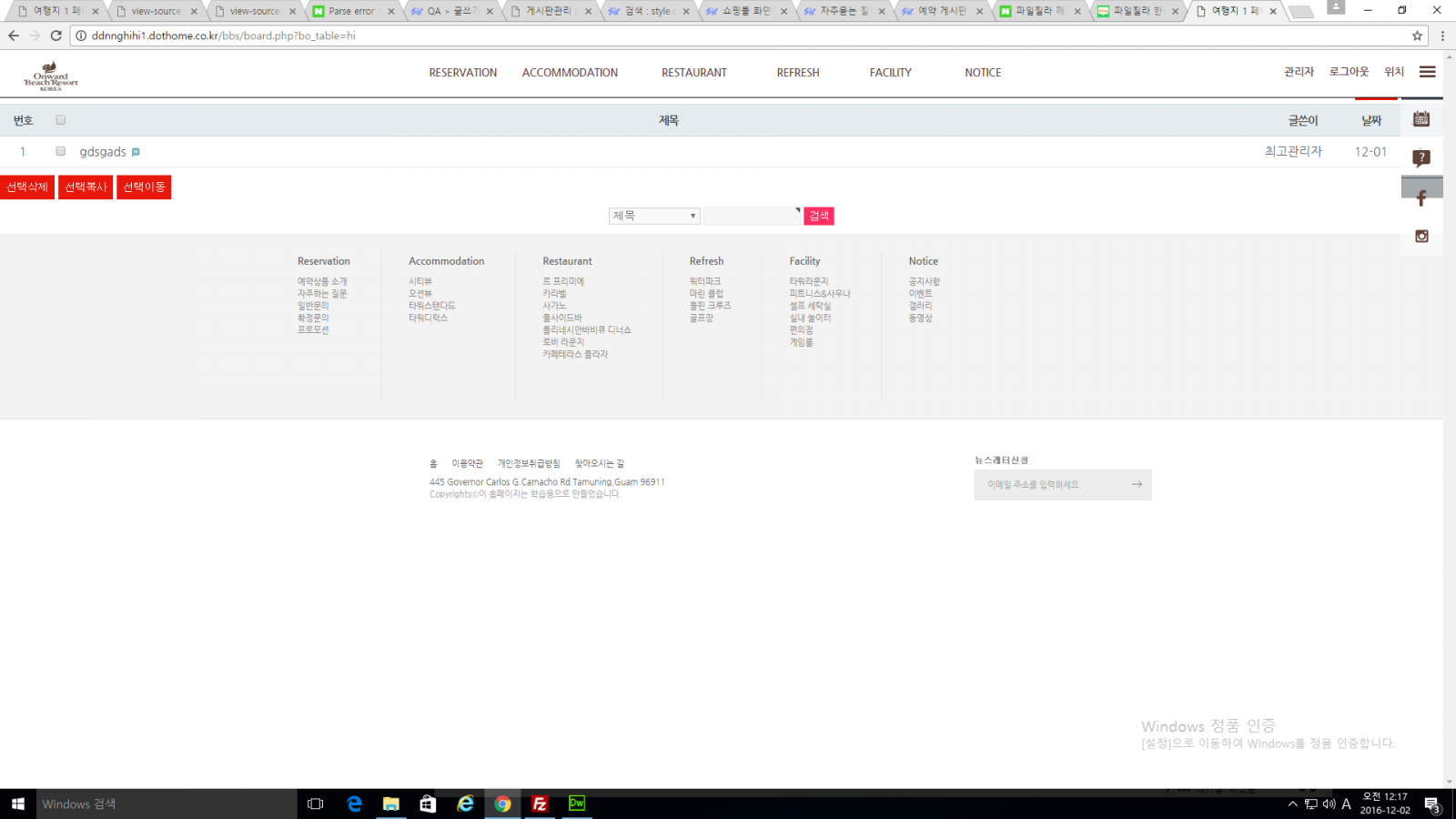
Task: Check the box for gdsgads post
Action: tap(61, 151)
